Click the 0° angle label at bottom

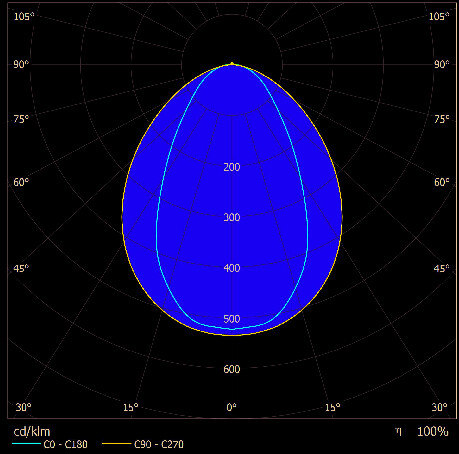click(231, 407)
